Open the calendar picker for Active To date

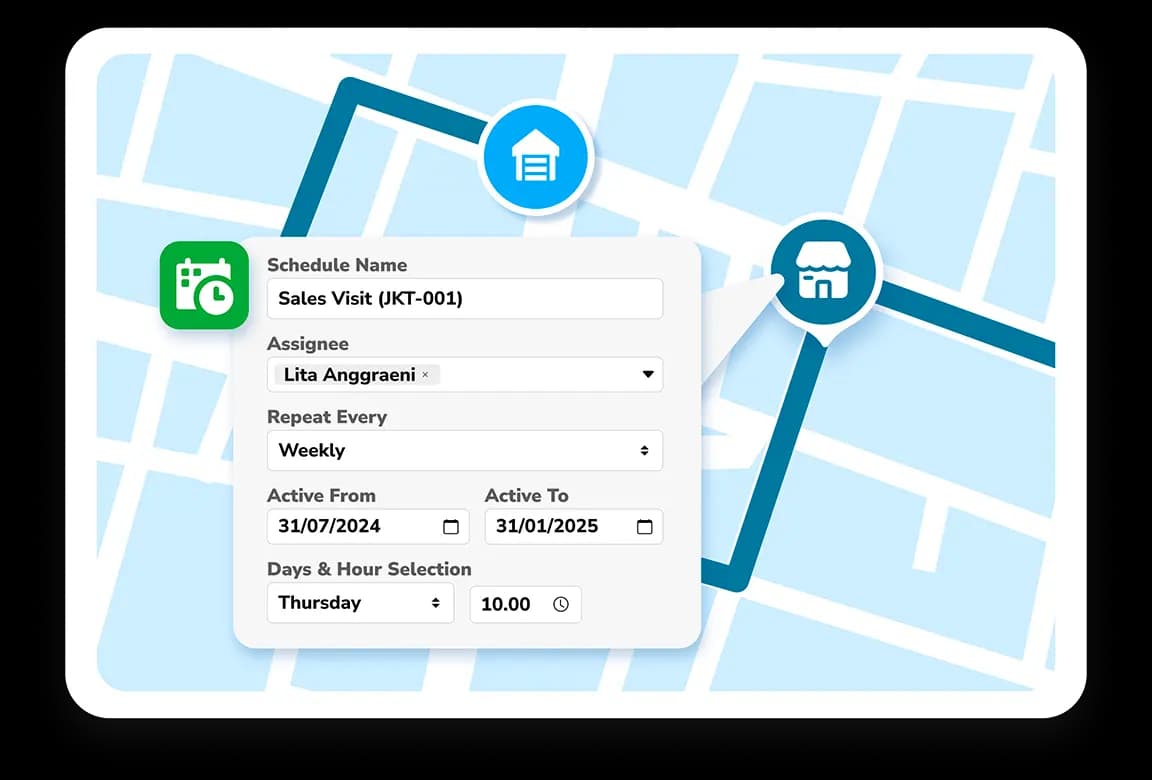(x=644, y=526)
